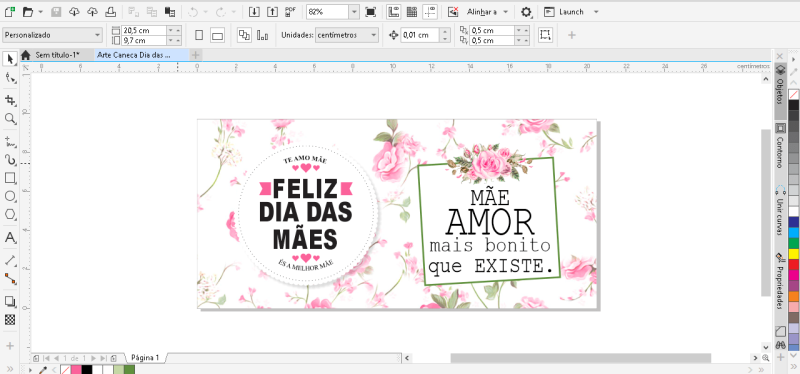800x374 pixels.
Task: Toggle apply layout to current page
Action: pyautogui.click(x=263, y=35)
